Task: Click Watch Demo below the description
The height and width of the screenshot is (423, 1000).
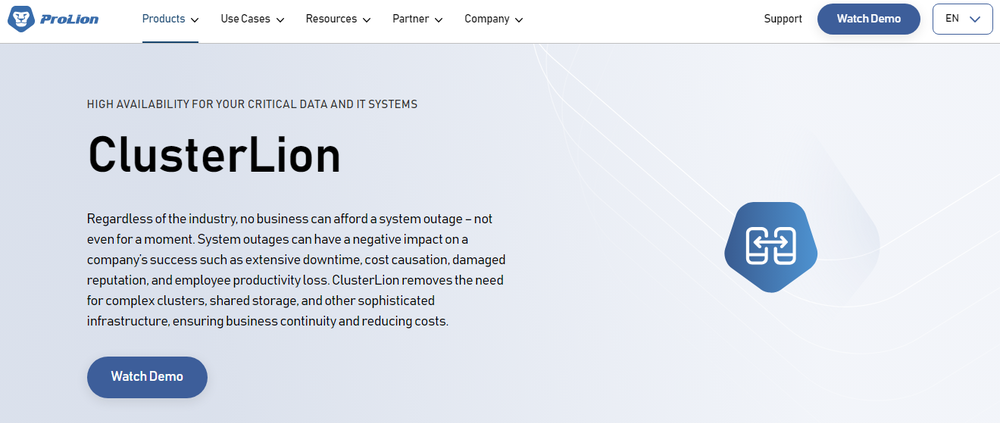Action: click(147, 377)
